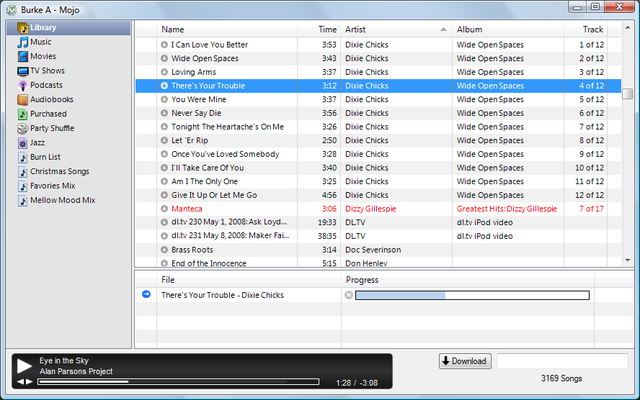Select the Music note icon in sidebar

(x=23, y=42)
